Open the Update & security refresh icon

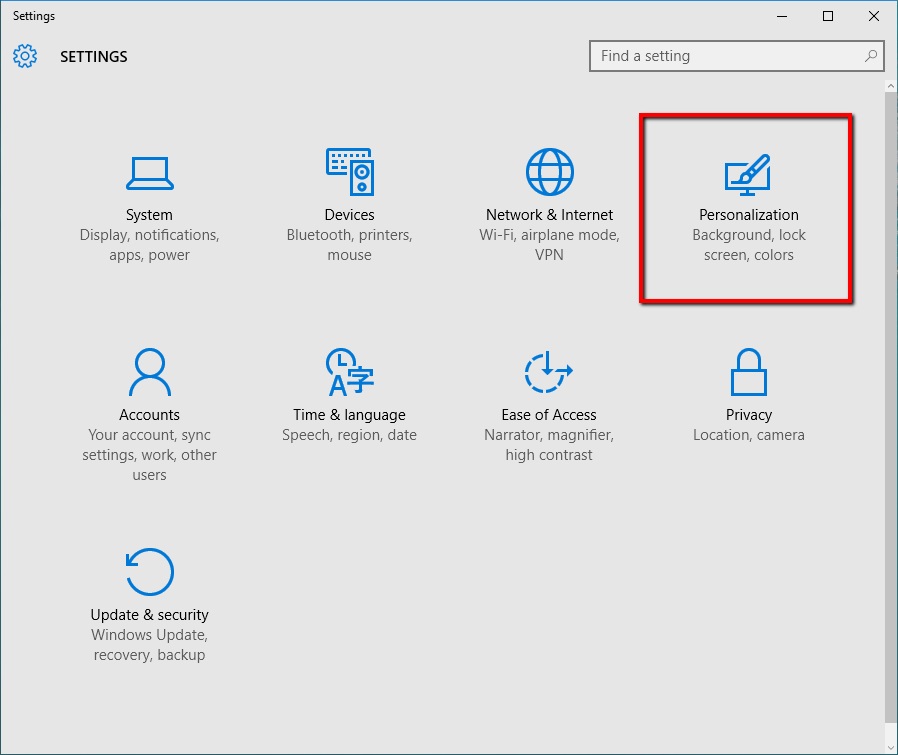coord(149,572)
